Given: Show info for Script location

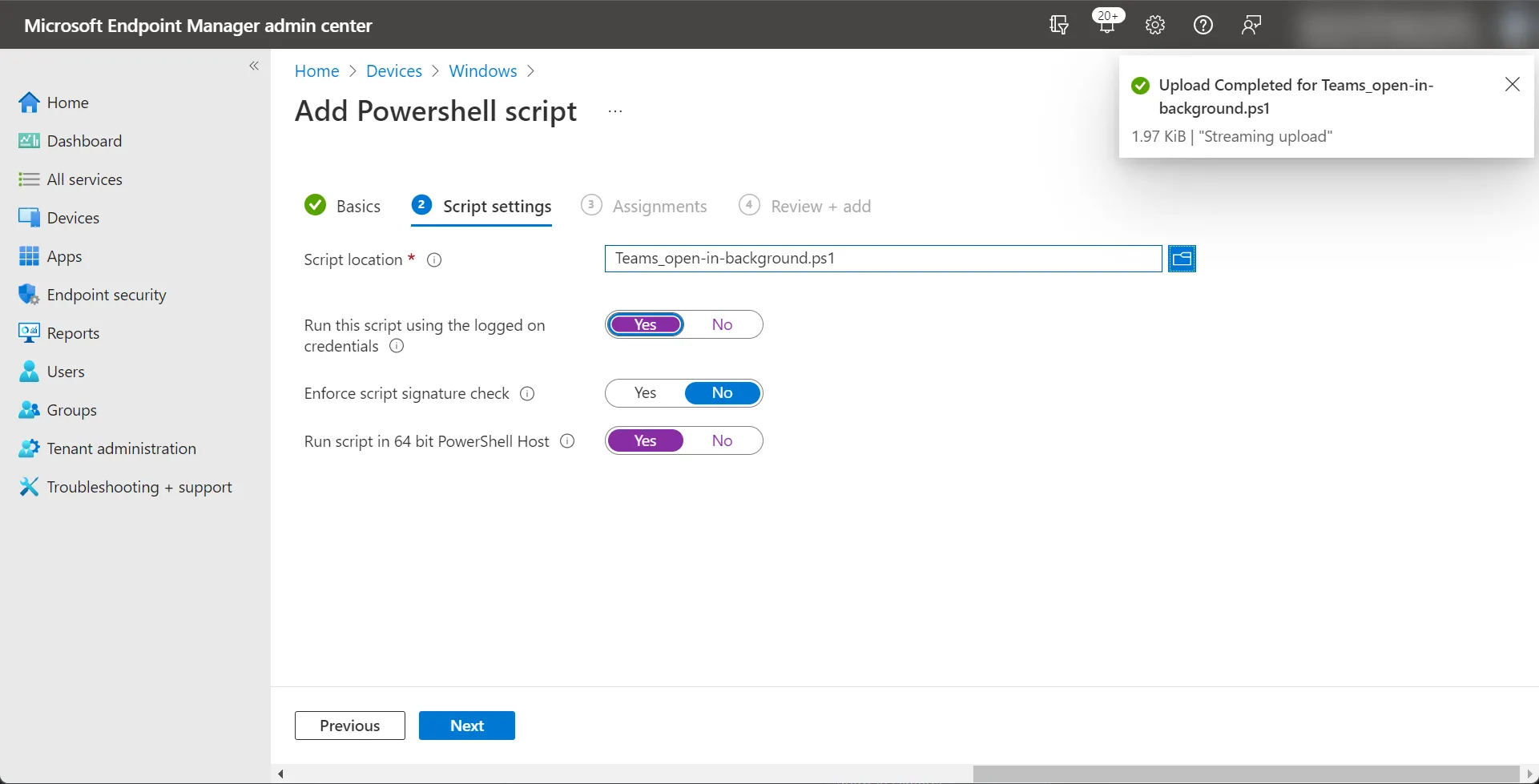Looking at the screenshot, I should pyautogui.click(x=434, y=260).
